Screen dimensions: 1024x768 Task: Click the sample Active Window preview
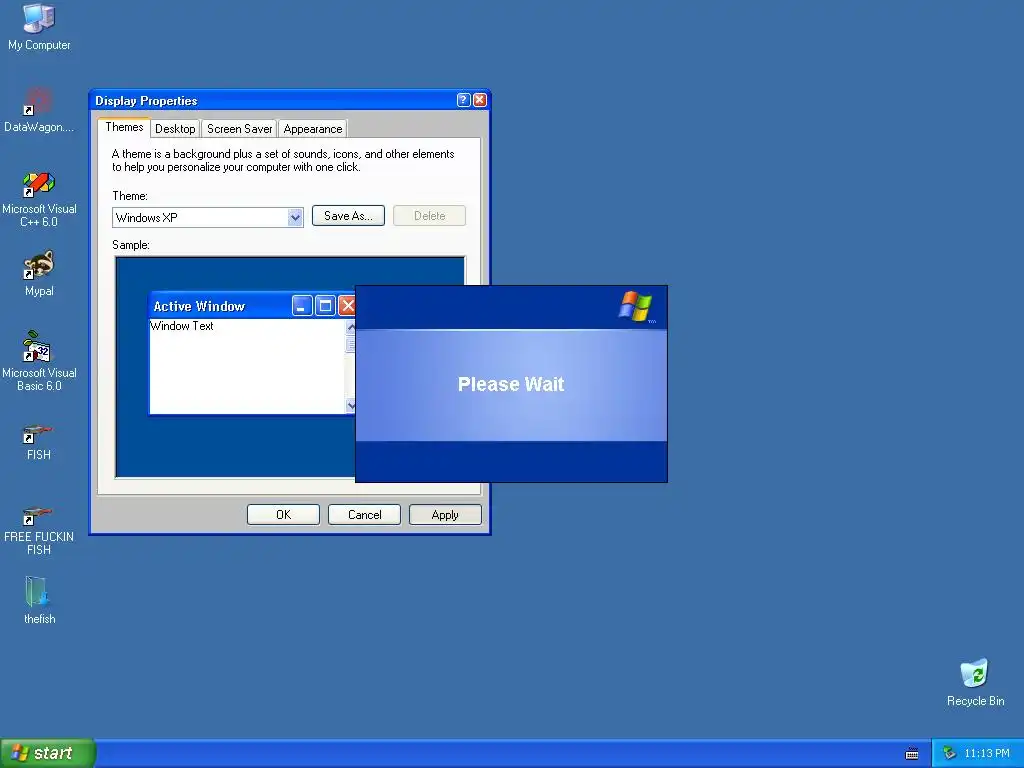click(x=252, y=353)
